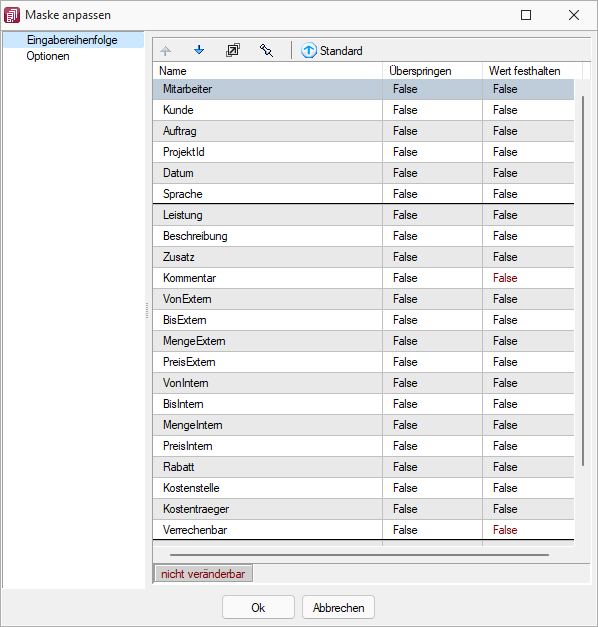Maximize the Maske anpassen window

526,15
